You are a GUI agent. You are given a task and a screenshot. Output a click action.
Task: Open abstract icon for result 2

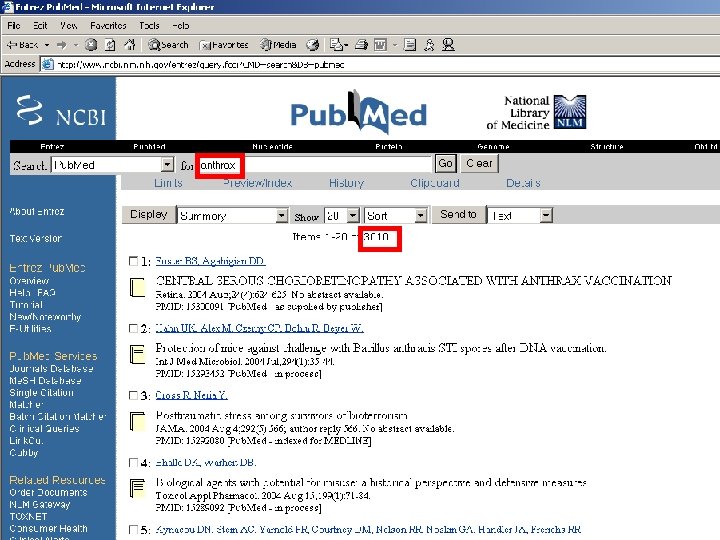137,354
